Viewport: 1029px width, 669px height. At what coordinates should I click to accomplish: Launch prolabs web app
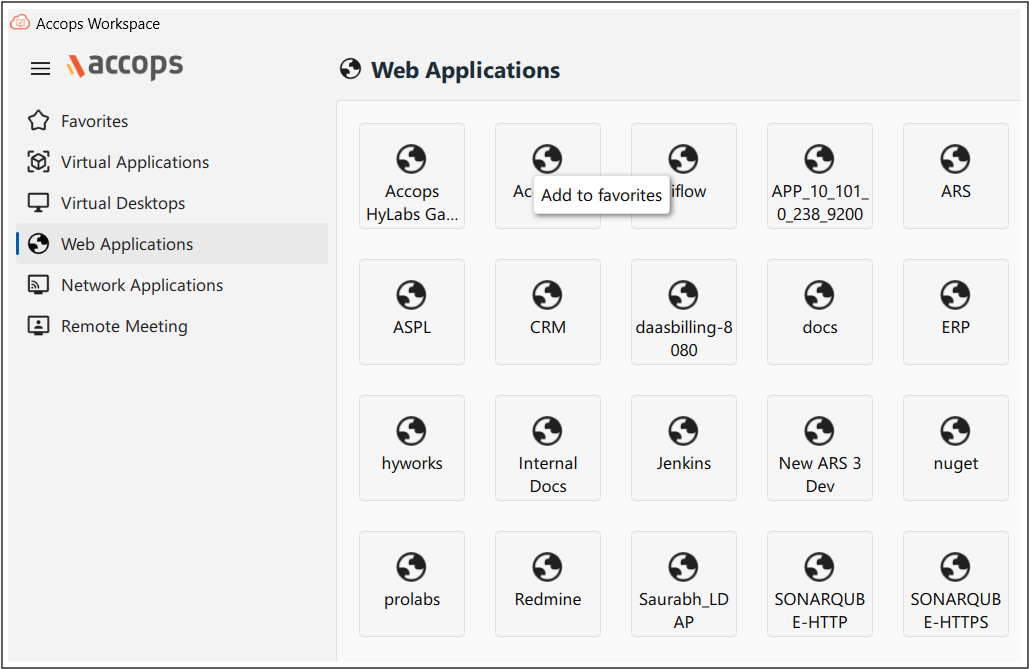pos(411,584)
